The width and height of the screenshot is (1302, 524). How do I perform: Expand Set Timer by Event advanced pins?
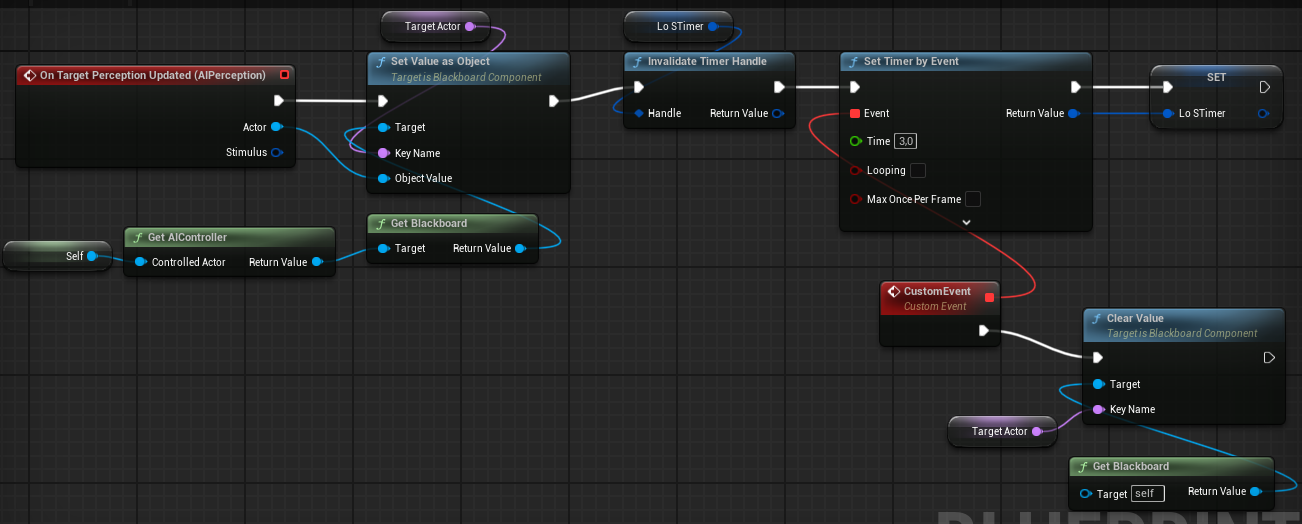(966, 221)
